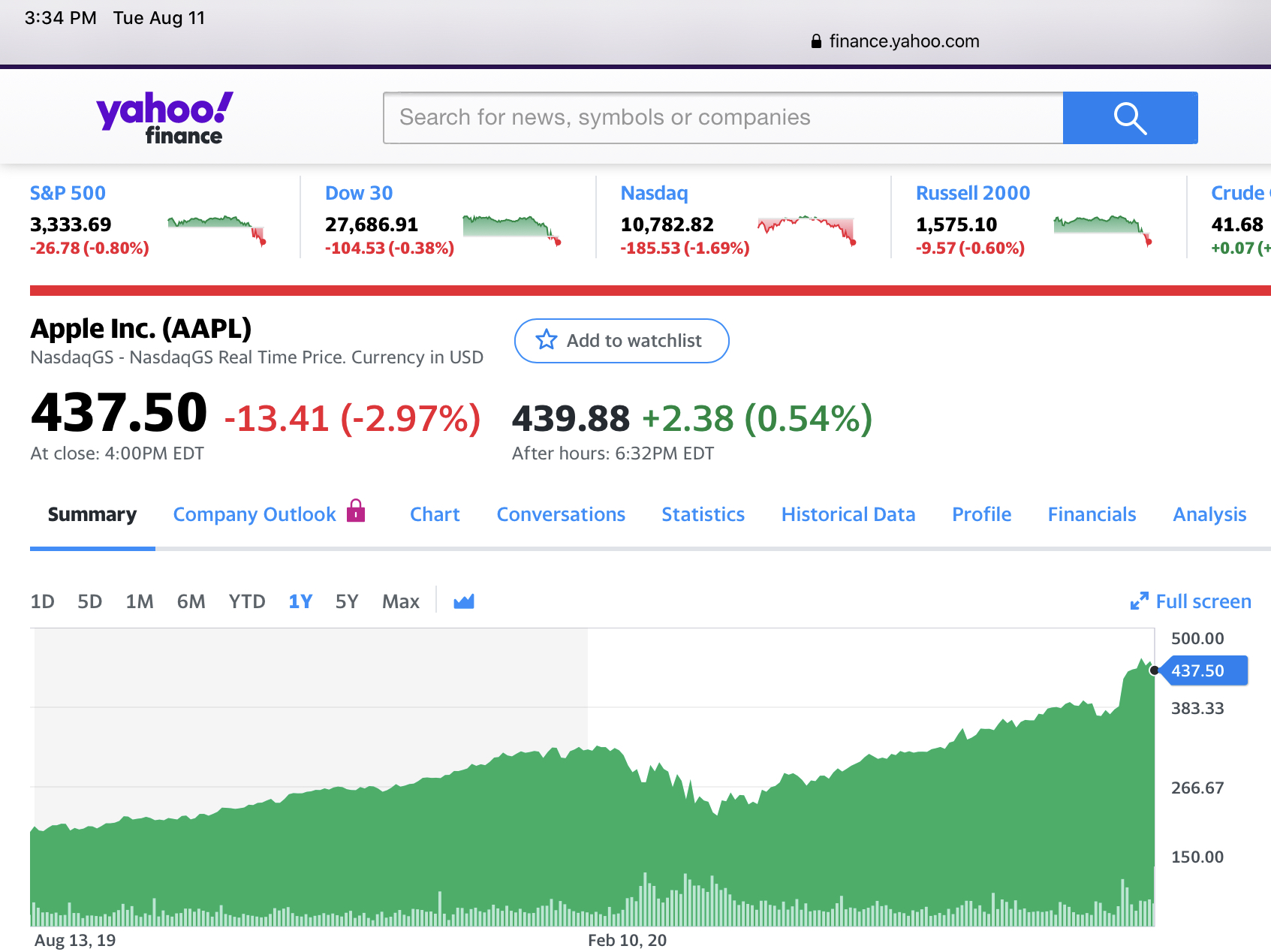Select the 5D chart range
Screen dimensions: 1271x952
click(90, 601)
